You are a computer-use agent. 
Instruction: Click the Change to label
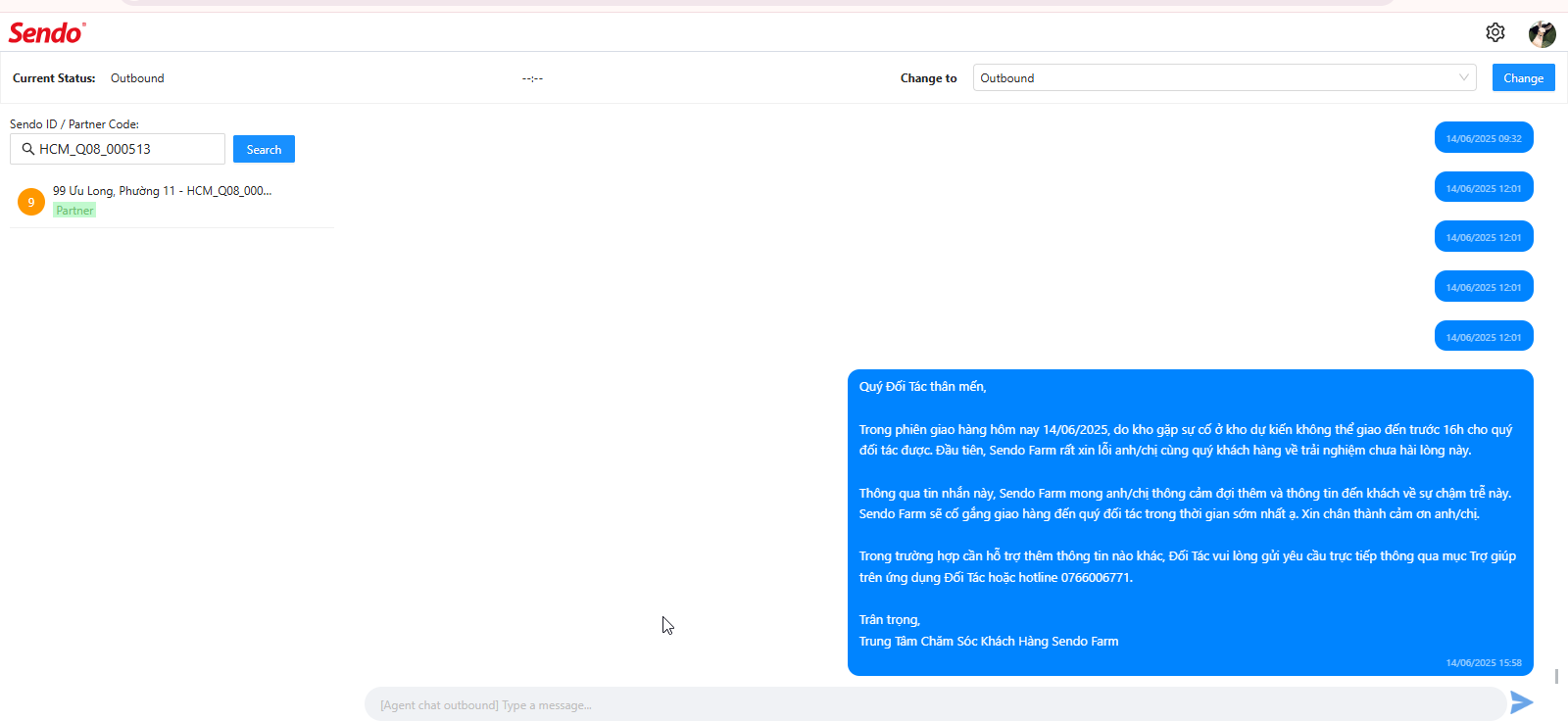tap(928, 78)
